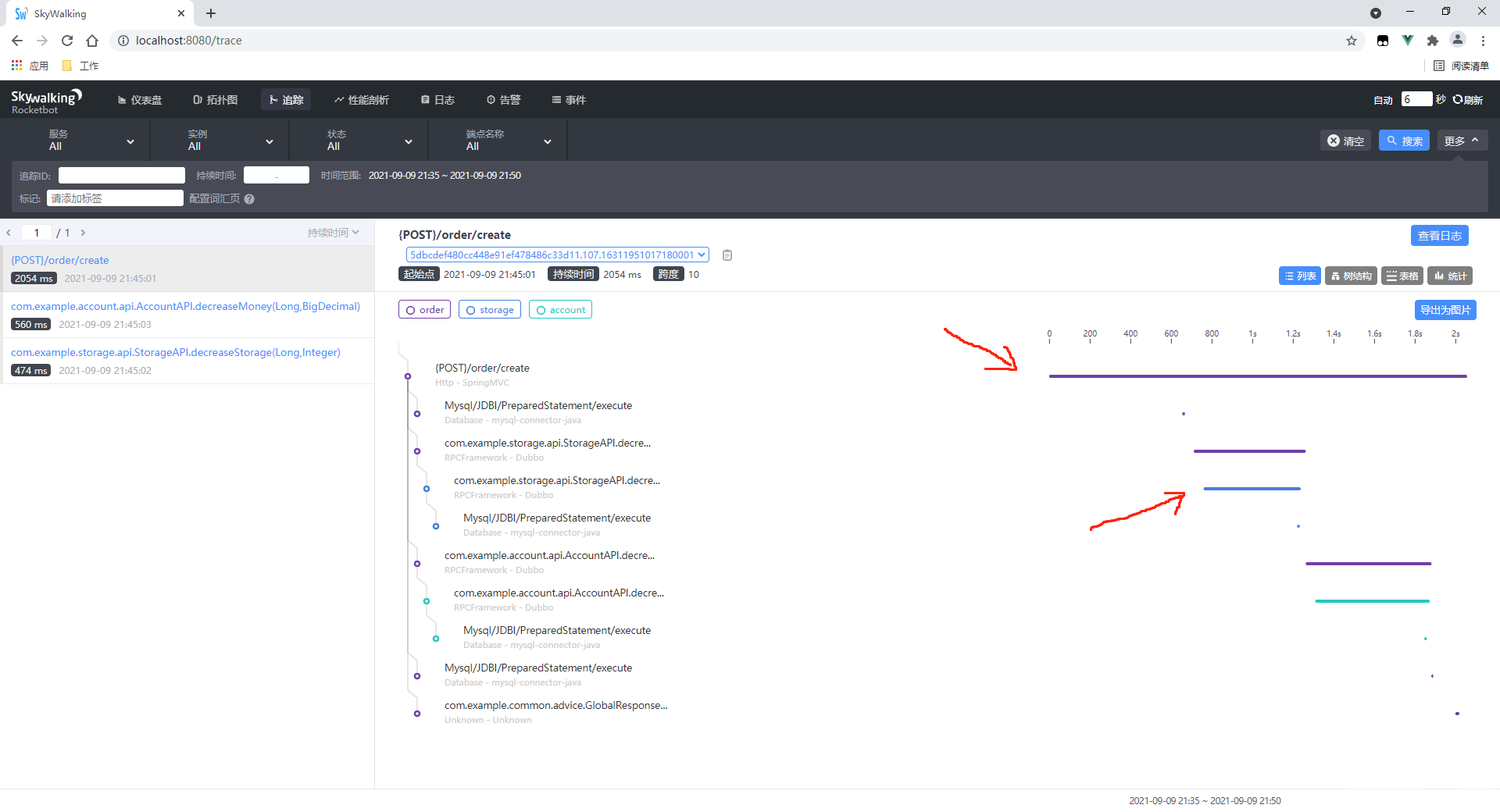1500x812 pixels.
Task: Click the 时间范围 date range value
Action: (x=445, y=176)
